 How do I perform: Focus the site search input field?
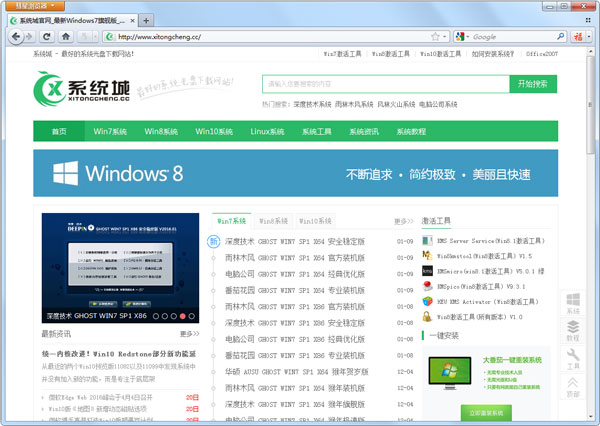coord(386,84)
